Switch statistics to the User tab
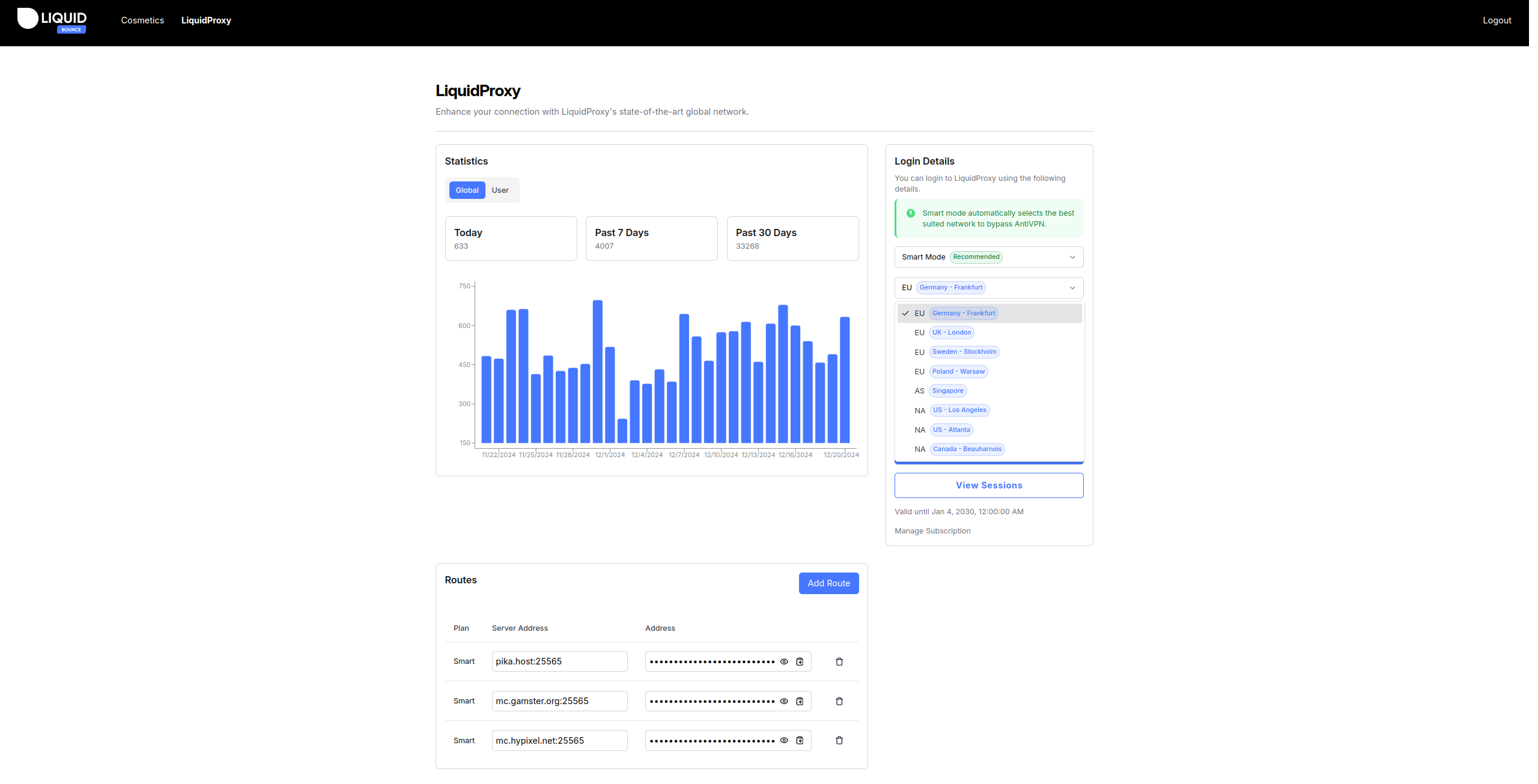Screen dimensions: 1538x784 (500, 190)
